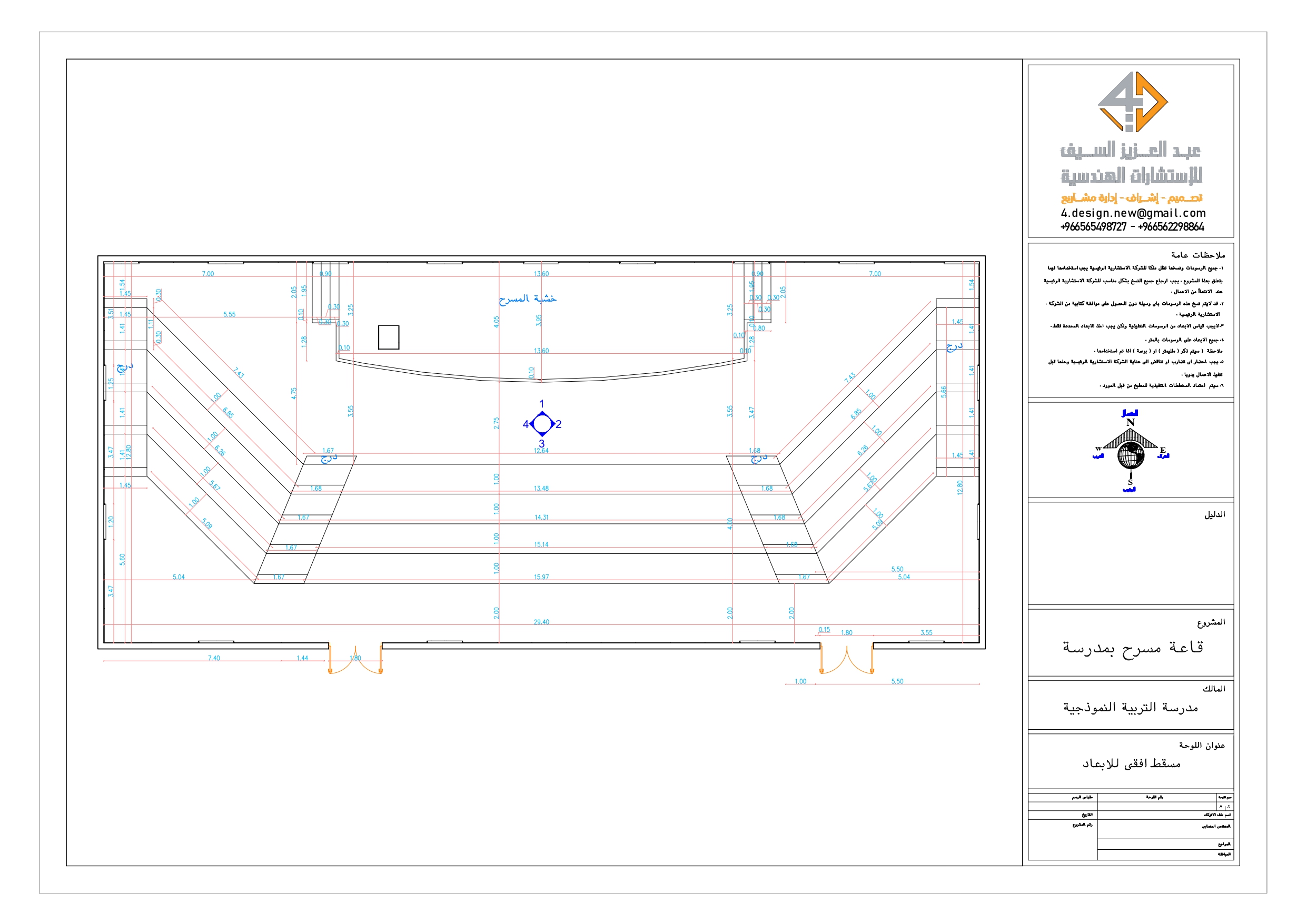Click the small square on the stage
Image resolution: width=1307 pixels, height=924 pixels.
tap(389, 337)
